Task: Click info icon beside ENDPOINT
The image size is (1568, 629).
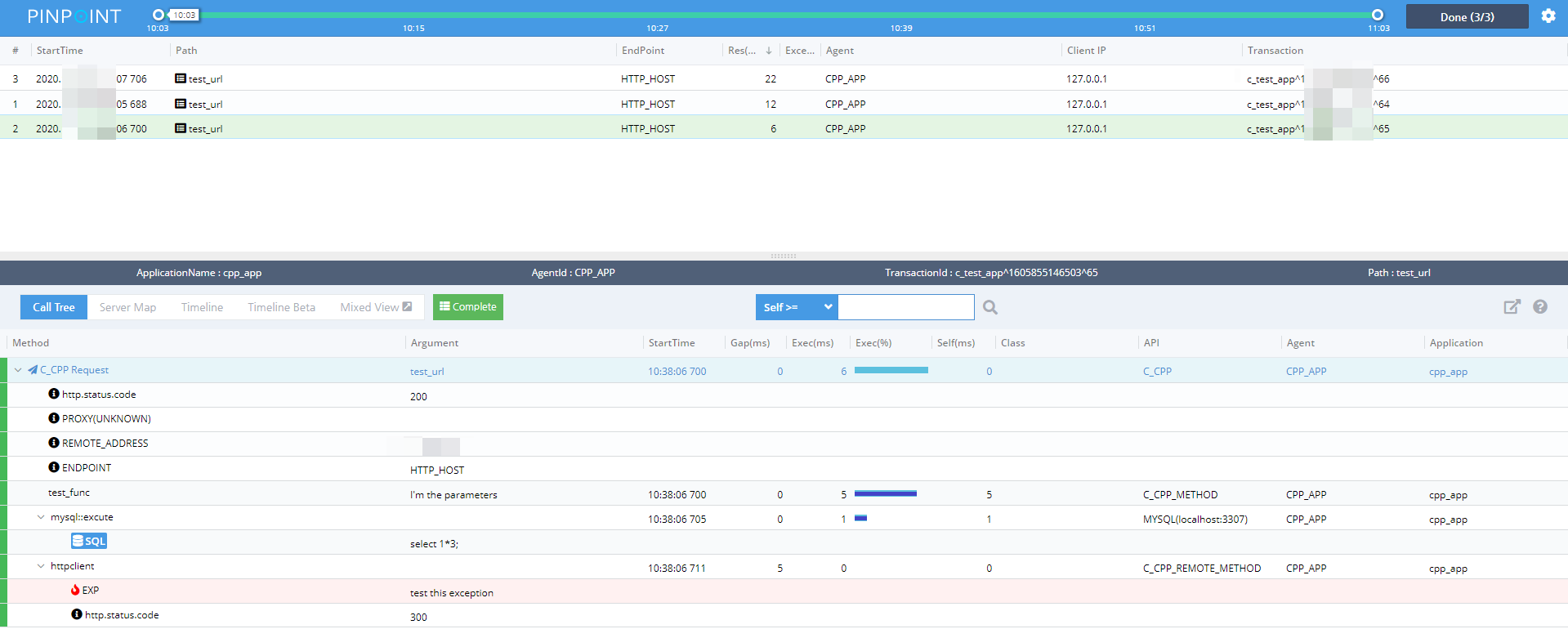Action: coord(54,467)
